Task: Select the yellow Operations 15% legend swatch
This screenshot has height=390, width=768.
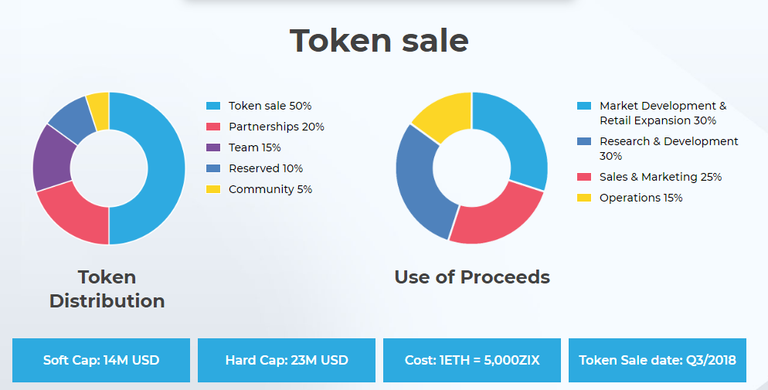Action: 584,198
